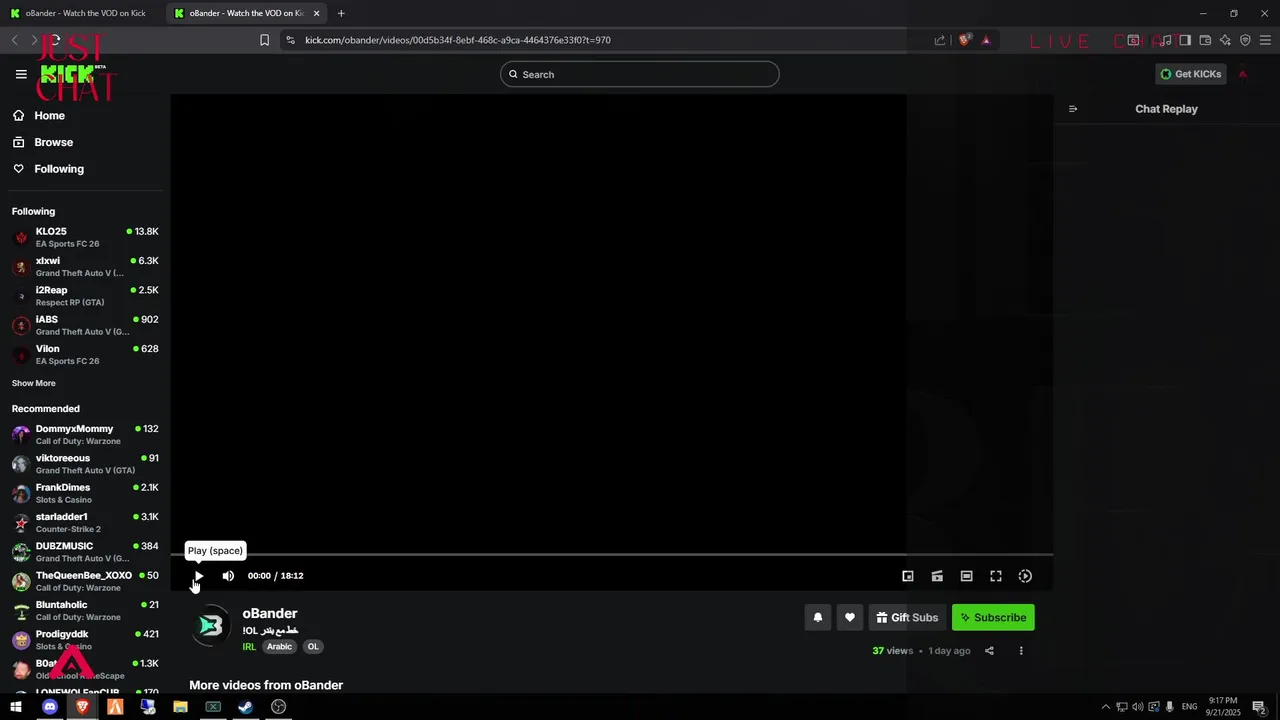The image size is (1280, 720).
Task: Open DUBZMUSIC recommended channel
Action: pyautogui.click(x=85, y=552)
